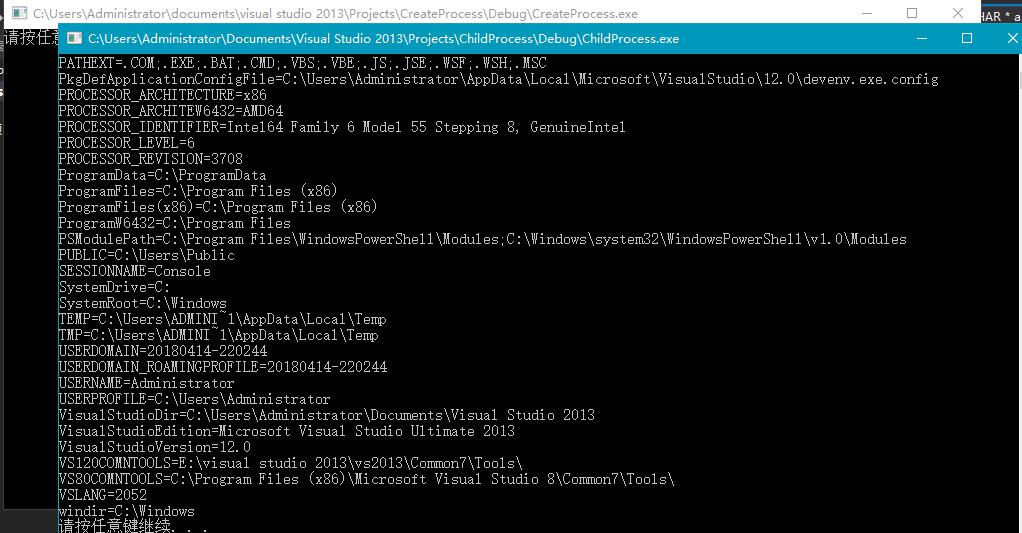Click the TMP=C:\Users\ADMINI~1 line
Viewport: 1022px width, 533px height.
(x=218, y=335)
